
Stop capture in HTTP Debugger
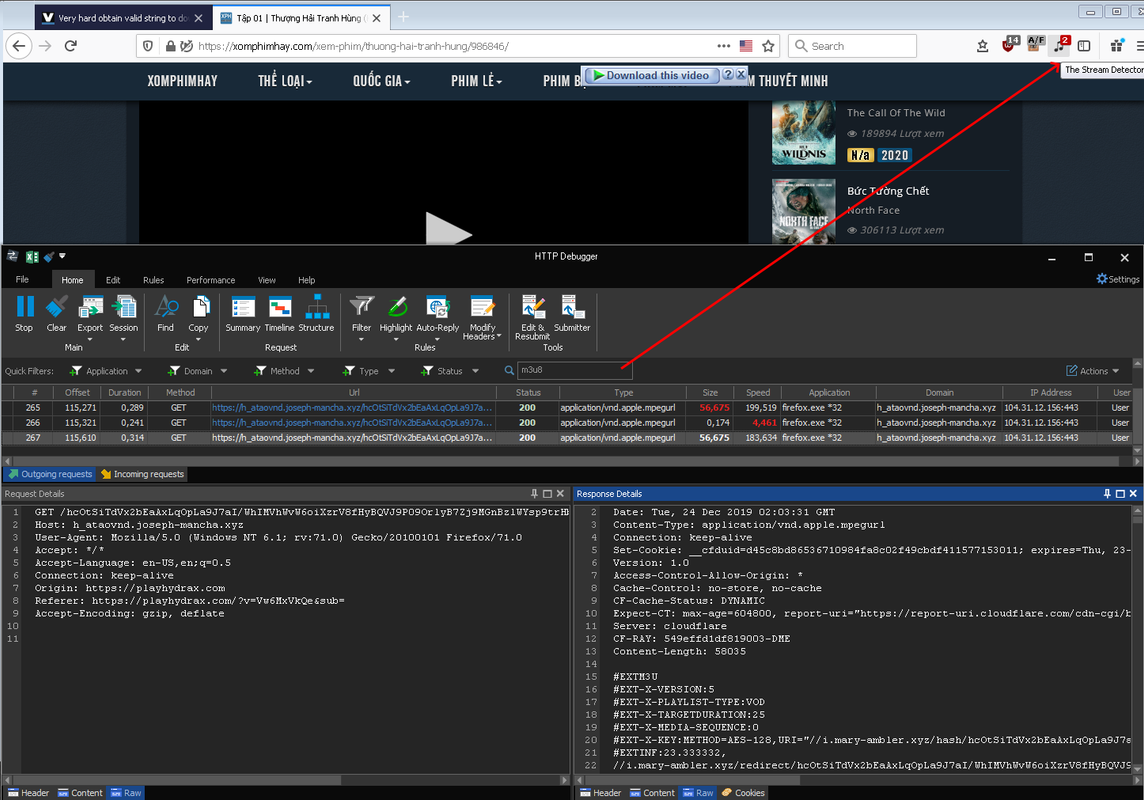pyautogui.click(x=24, y=314)
